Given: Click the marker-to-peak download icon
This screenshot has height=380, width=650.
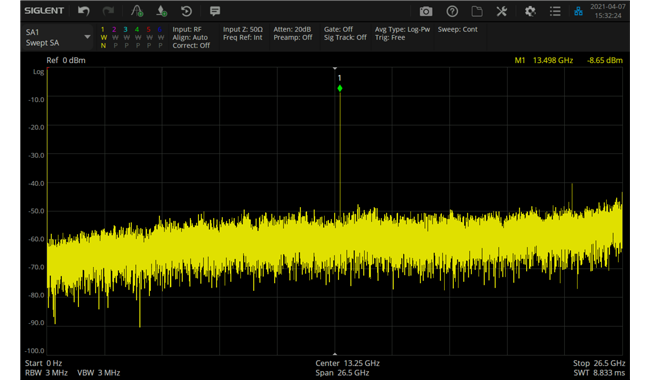Looking at the screenshot, I should (162, 11).
